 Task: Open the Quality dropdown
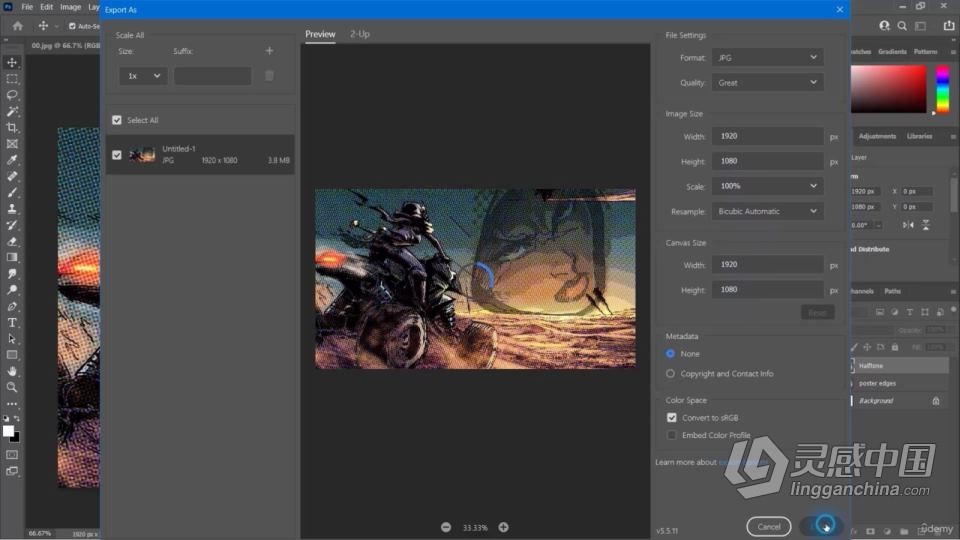(767, 83)
